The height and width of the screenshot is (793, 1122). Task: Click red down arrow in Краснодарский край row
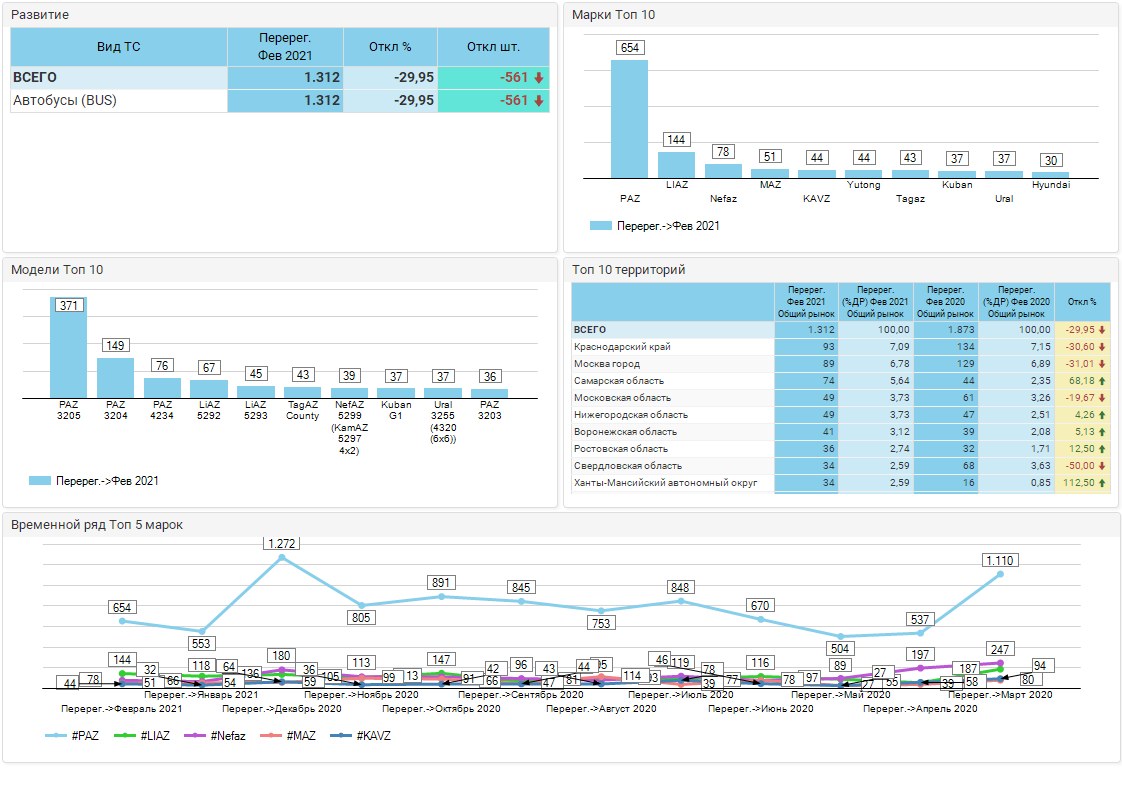[x=1101, y=347]
